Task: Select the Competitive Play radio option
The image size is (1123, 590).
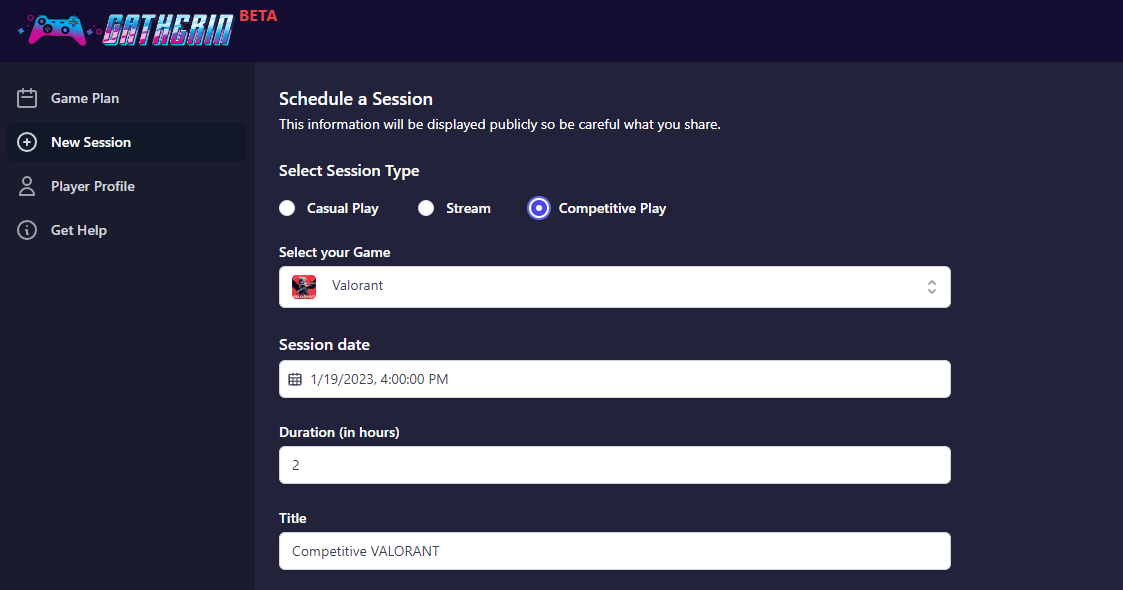Action: click(x=539, y=208)
